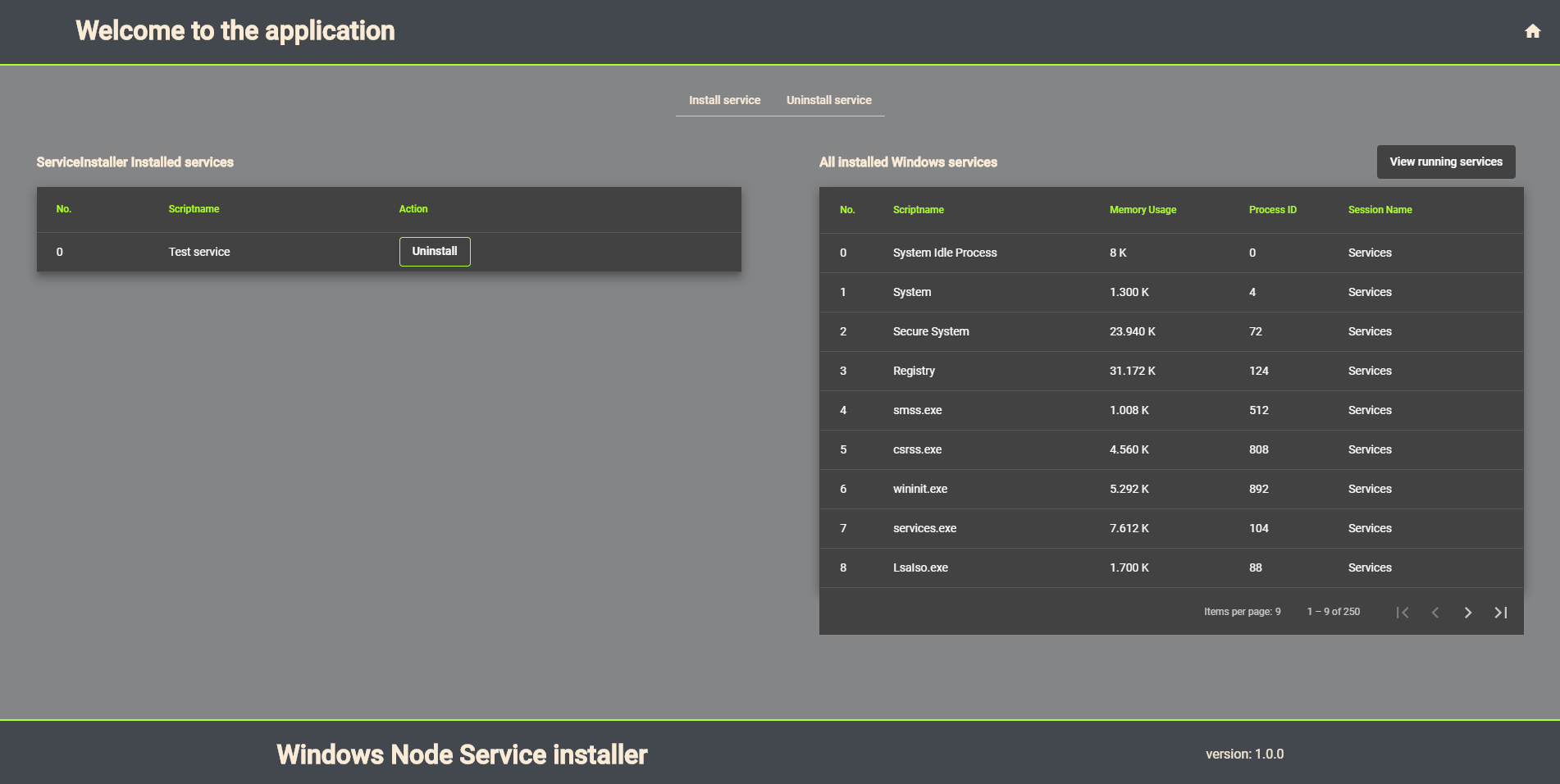1560x784 pixels.
Task: Click Services session name in smss.exe row
Action: coord(1370,410)
